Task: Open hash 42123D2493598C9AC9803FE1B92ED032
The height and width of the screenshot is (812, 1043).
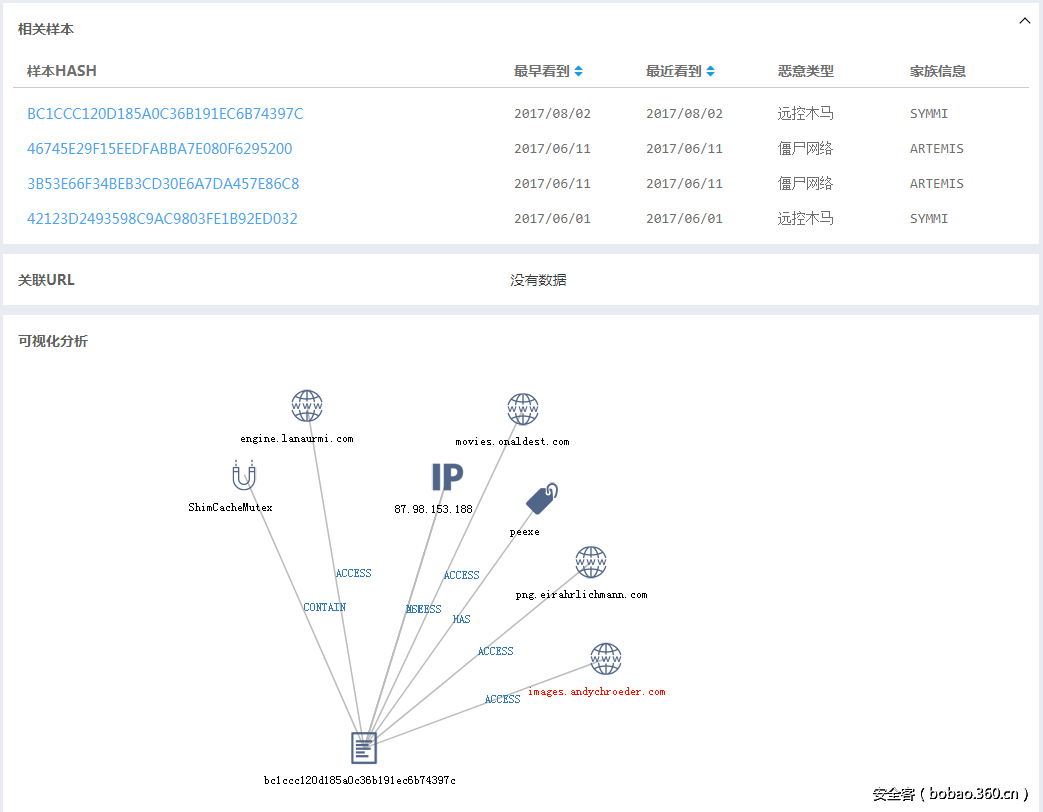Action: [x=162, y=219]
